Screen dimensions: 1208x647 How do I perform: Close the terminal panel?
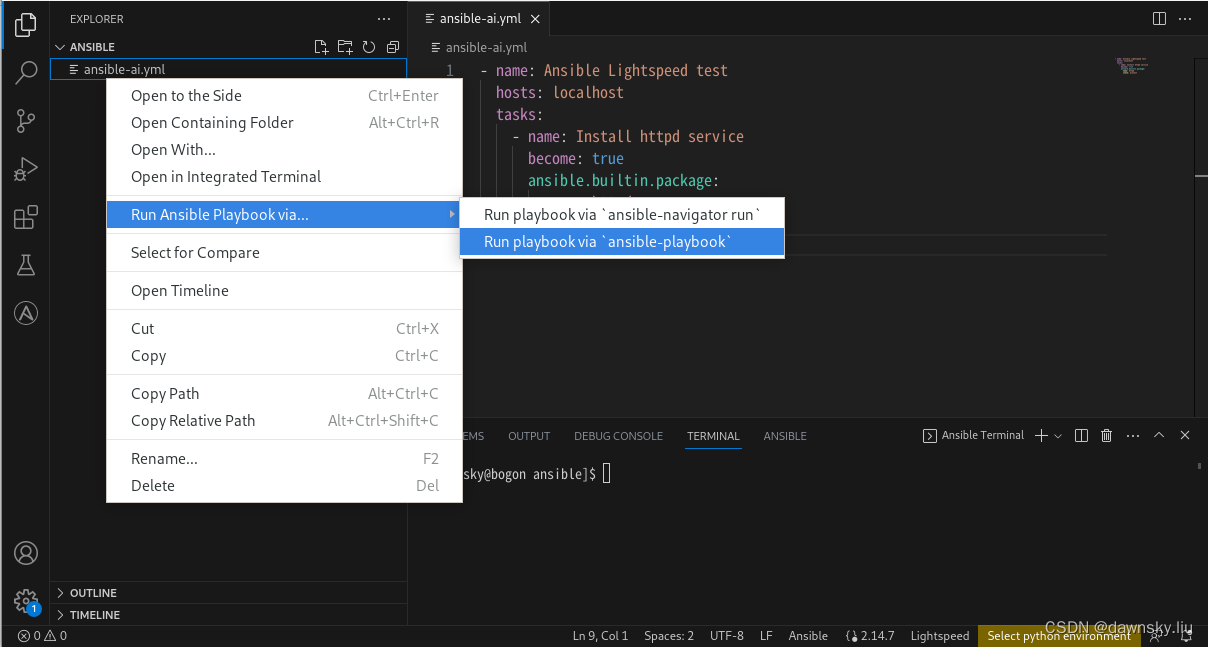click(x=1185, y=436)
